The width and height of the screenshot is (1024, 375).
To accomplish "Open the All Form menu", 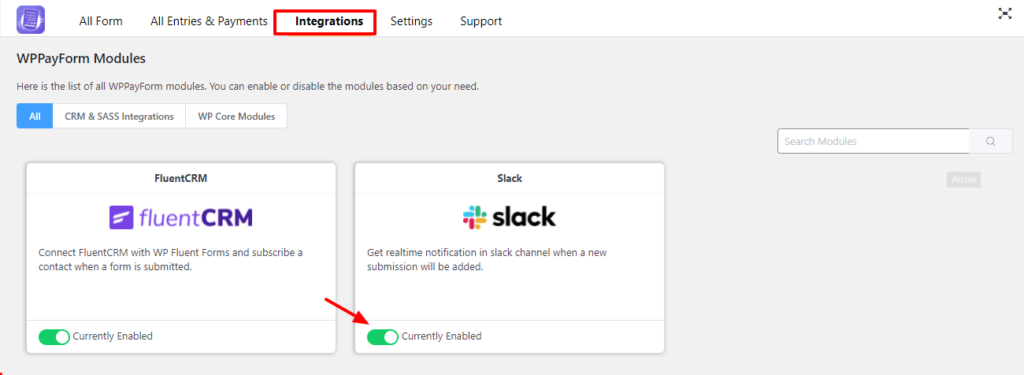I will click(x=101, y=21).
